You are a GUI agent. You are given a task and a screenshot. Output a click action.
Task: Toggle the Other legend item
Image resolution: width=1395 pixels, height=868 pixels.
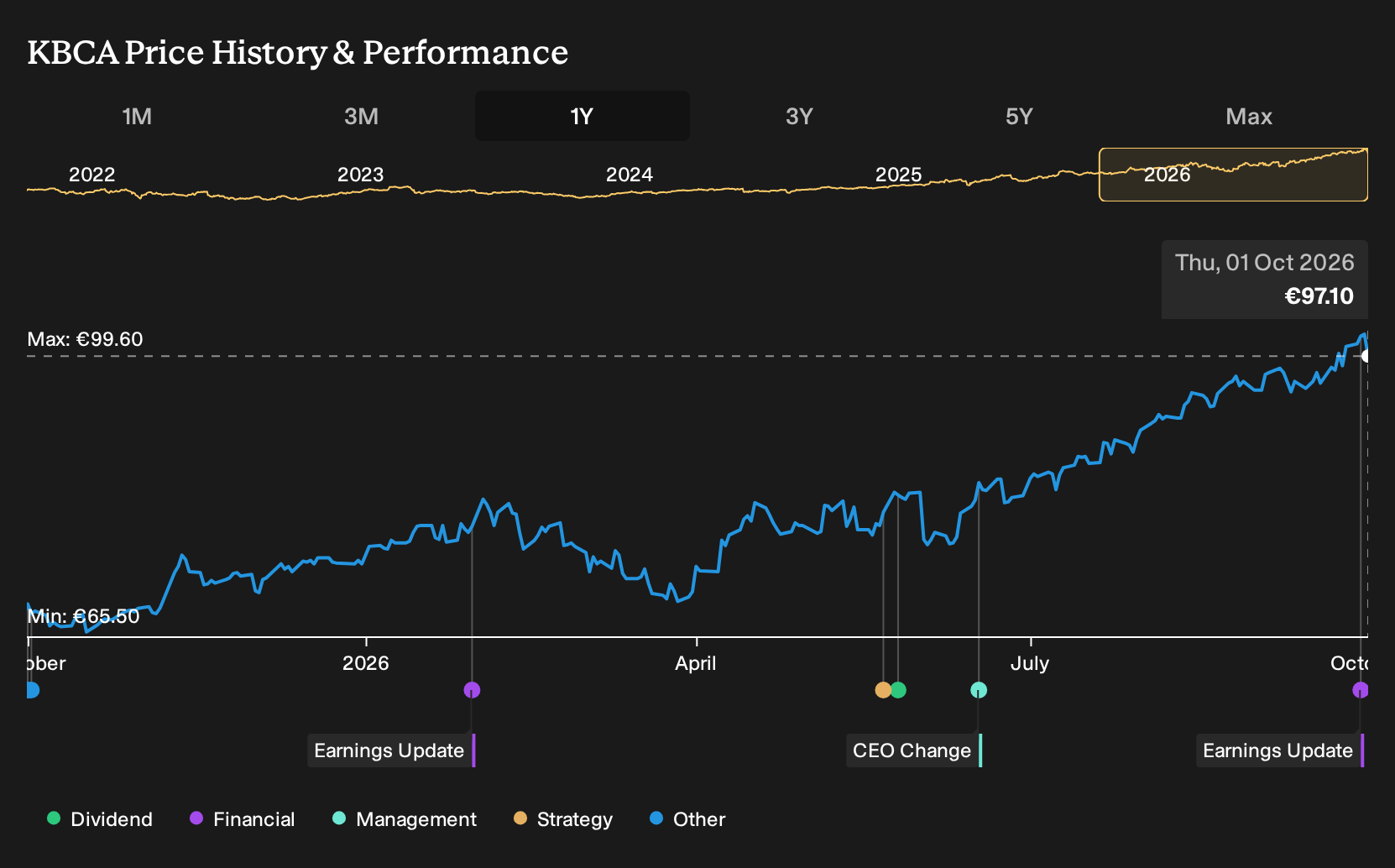[687, 819]
